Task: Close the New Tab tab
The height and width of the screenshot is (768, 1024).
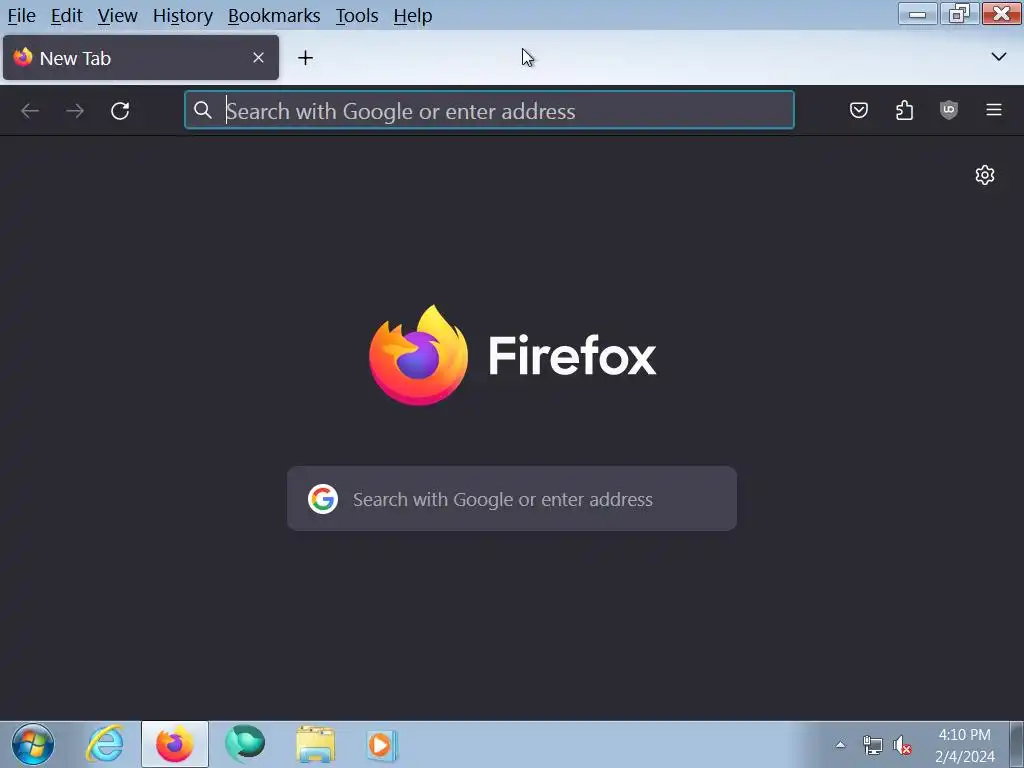Action: click(x=259, y=58)
